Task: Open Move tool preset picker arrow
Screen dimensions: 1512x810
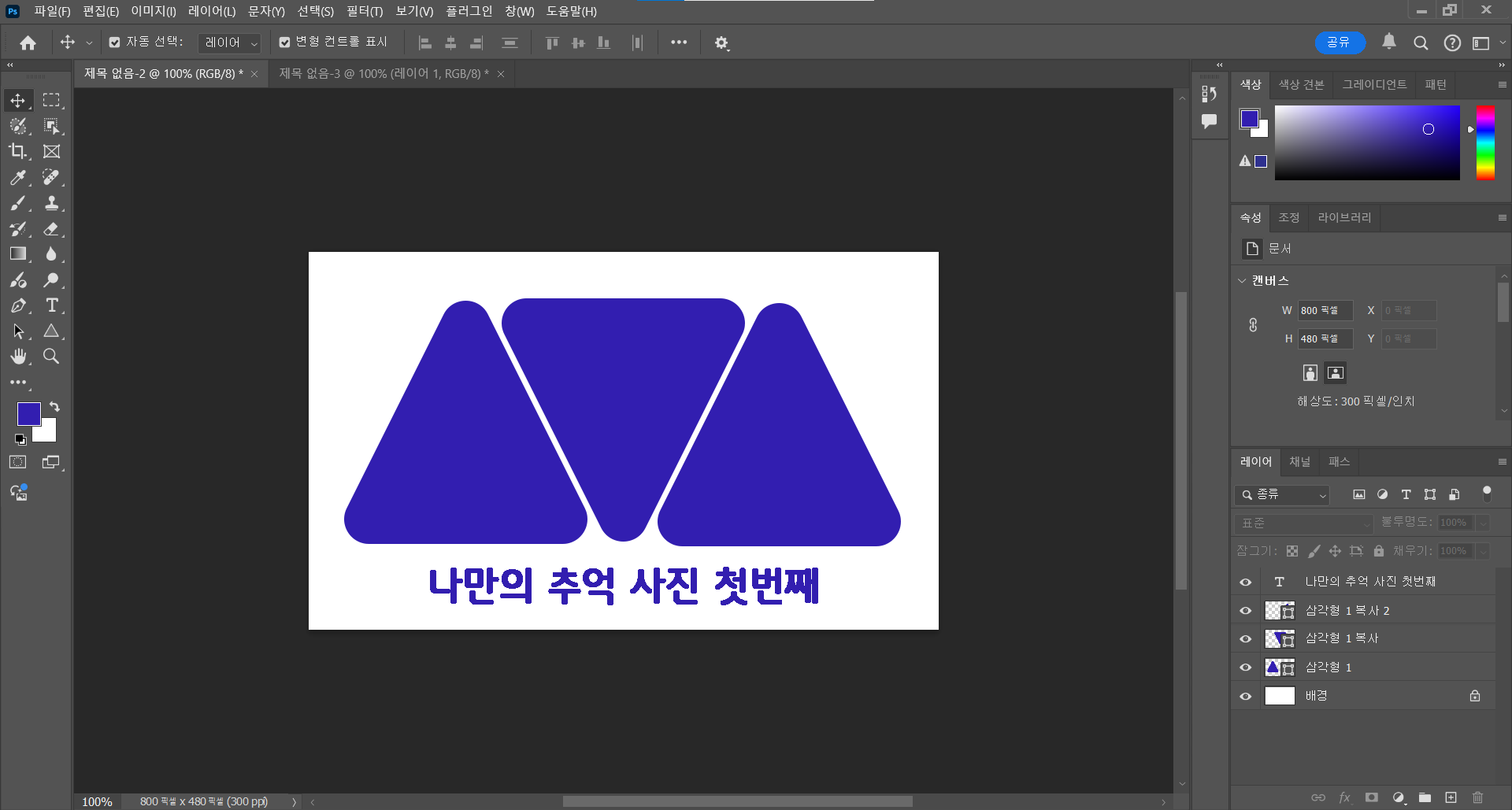Action: click(89, 43)
